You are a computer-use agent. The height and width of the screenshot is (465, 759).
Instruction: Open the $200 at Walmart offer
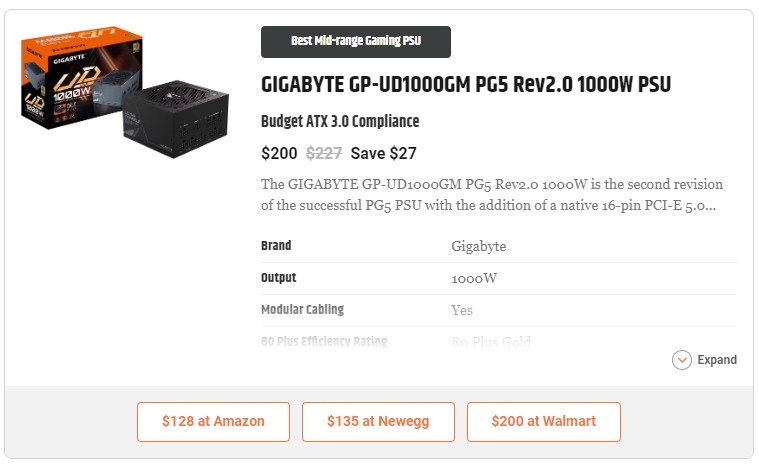click(x=543, y=422)
